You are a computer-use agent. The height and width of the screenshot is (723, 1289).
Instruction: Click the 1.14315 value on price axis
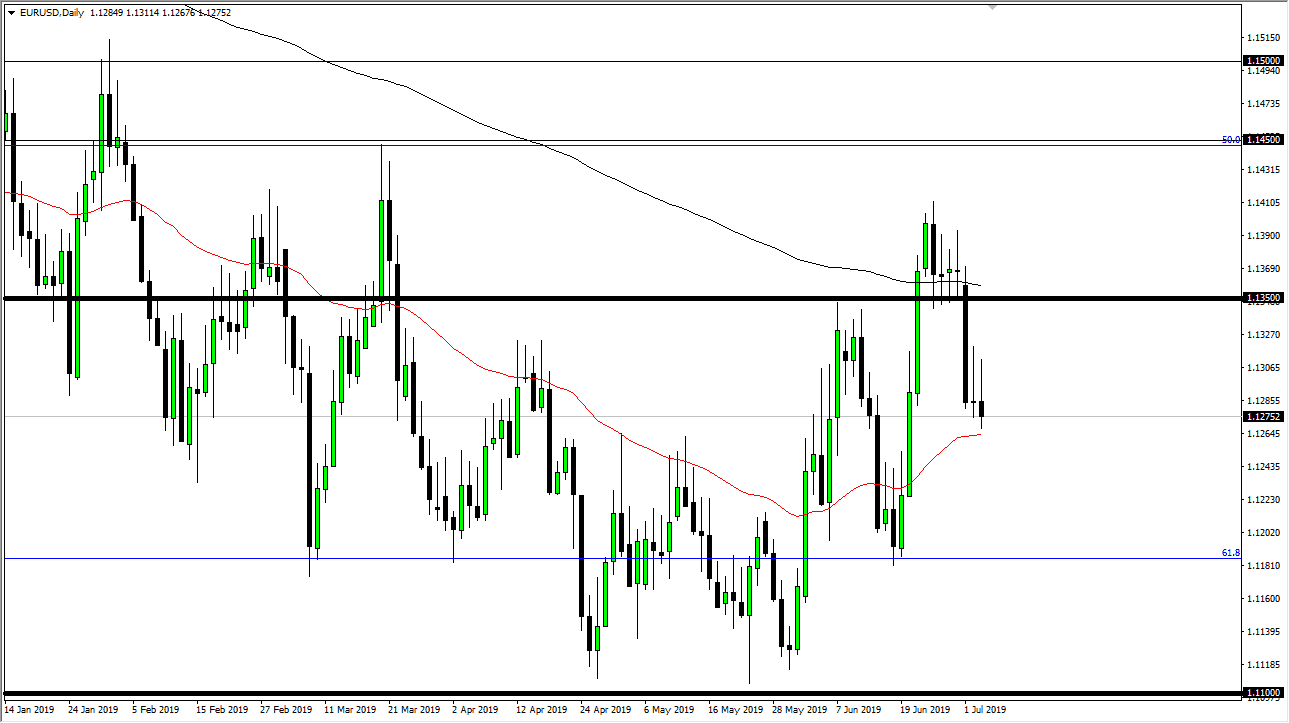click(1265, 169)
